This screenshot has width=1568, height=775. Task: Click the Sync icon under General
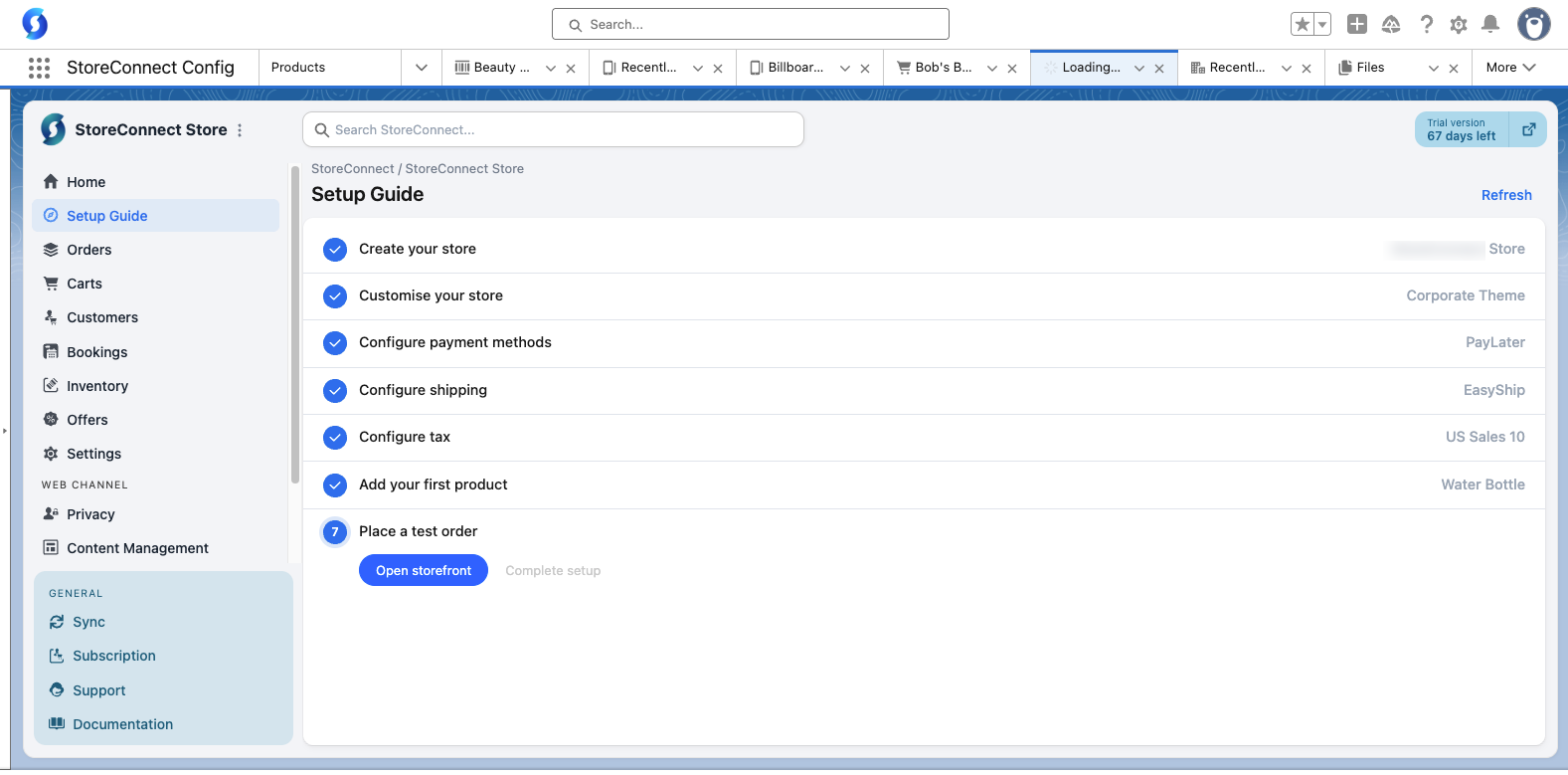57,622
